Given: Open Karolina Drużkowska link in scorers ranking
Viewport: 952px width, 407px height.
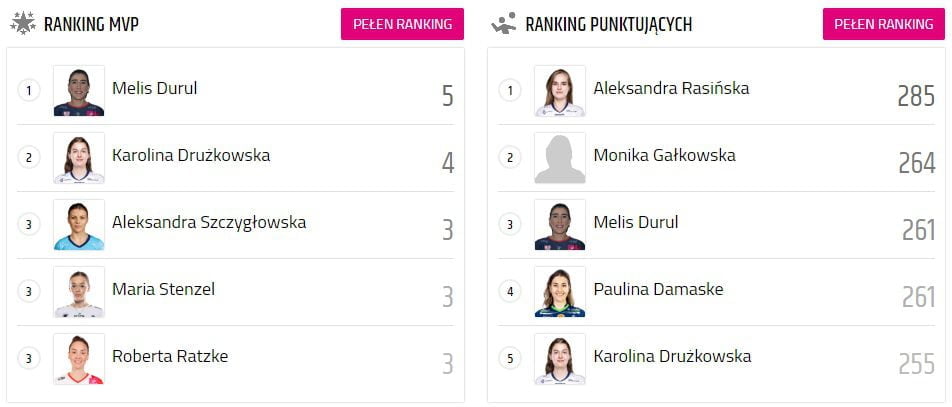Looking at the screenshot, I should click(x=672, y=356).
